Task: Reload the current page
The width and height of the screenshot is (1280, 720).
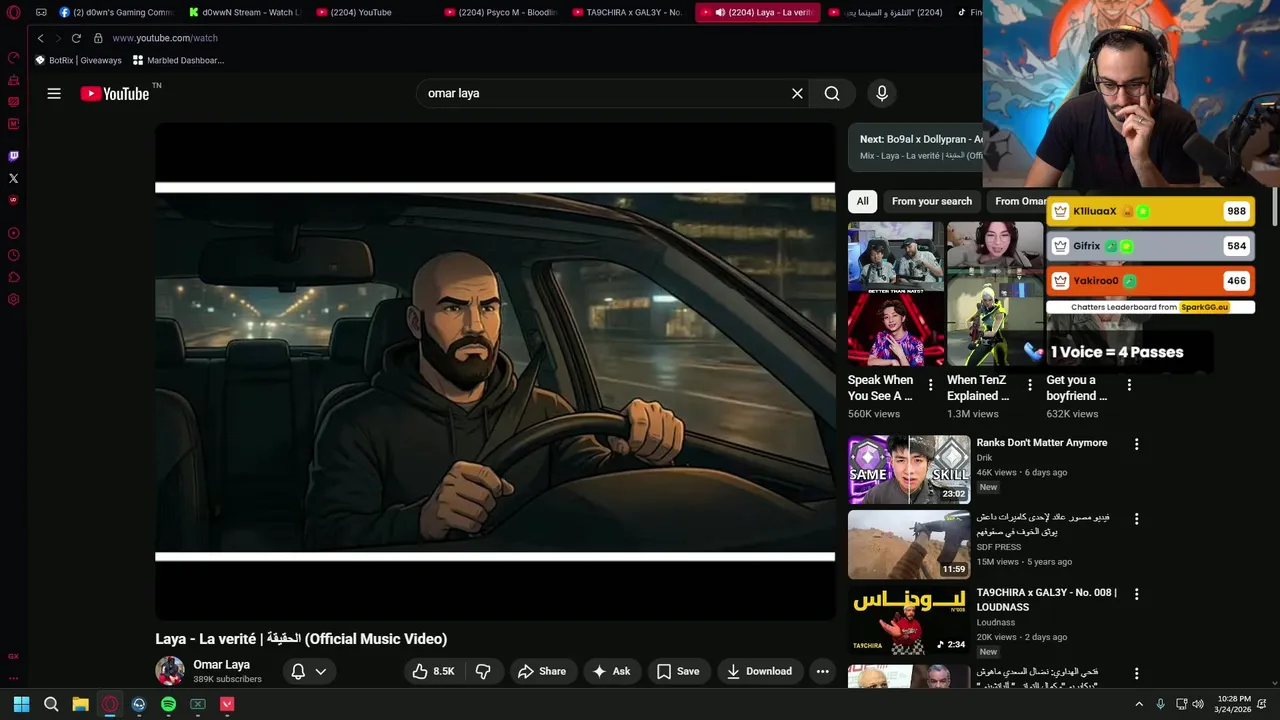Action: point(76,38)
